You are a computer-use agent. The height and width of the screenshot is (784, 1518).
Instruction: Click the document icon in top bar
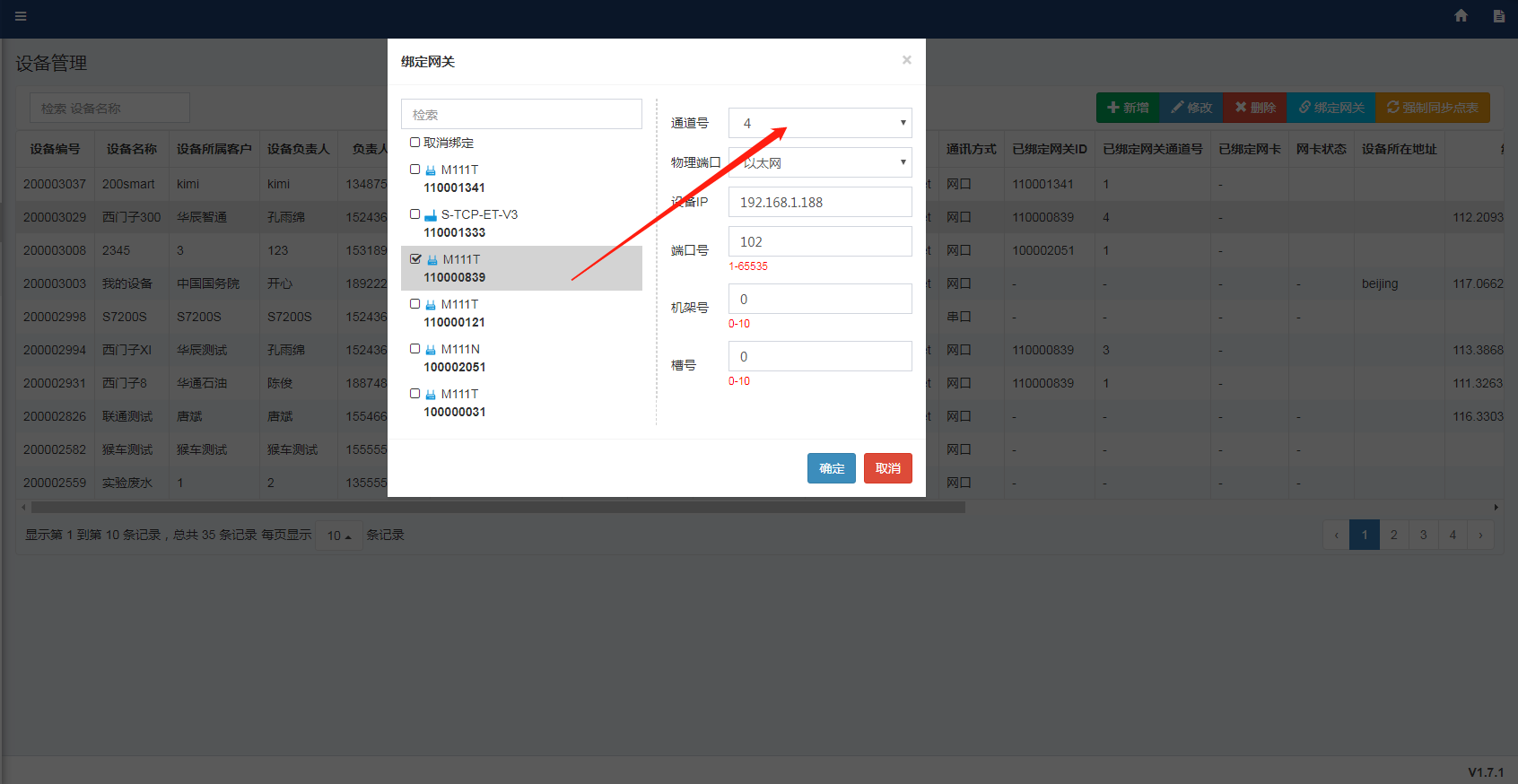pyautogui.click(x=1498, y=16)
